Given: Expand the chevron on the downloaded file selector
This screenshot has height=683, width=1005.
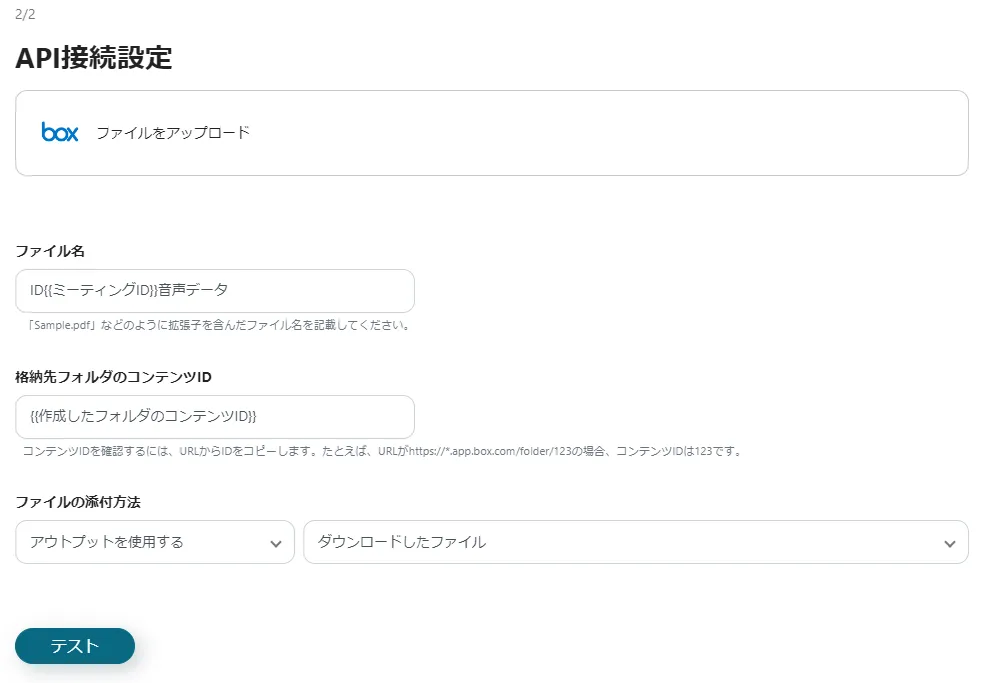Looking at the screenshot, I should tap(950, 542).
